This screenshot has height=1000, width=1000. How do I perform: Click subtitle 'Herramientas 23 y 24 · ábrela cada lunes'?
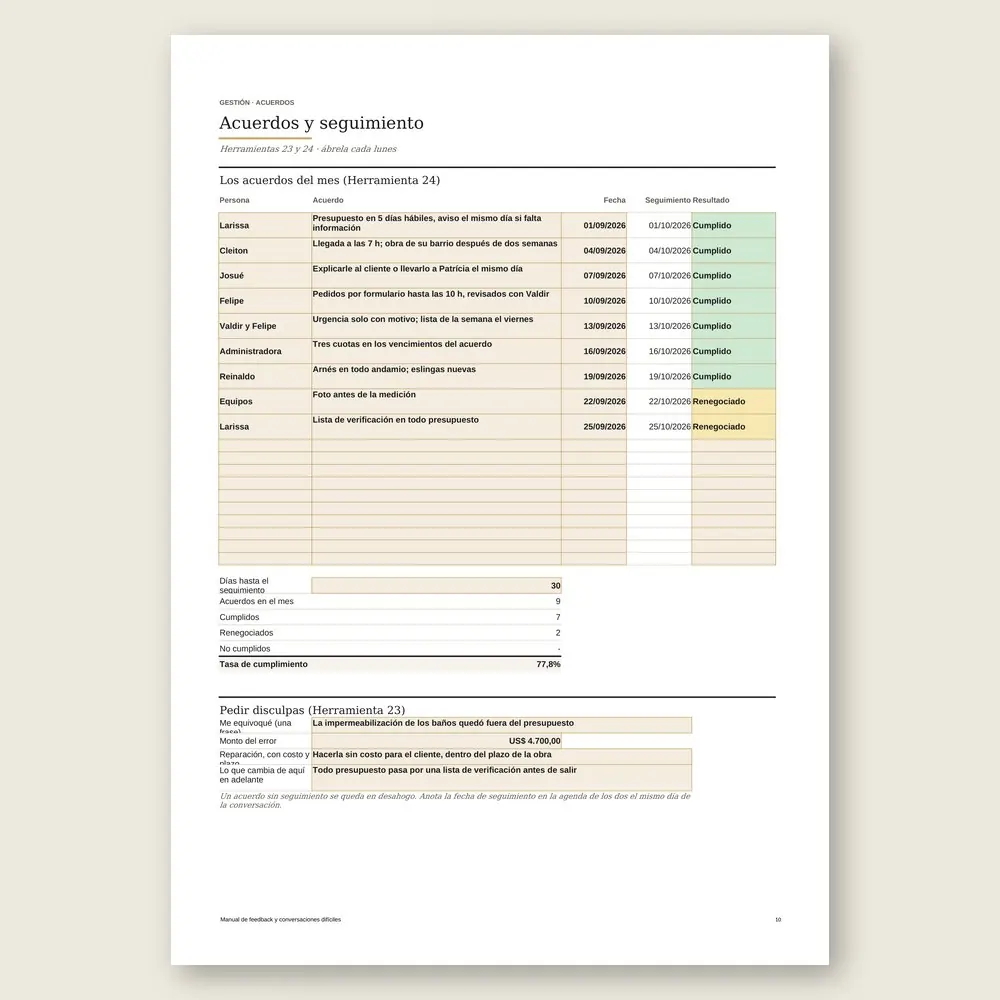point(308,149)
